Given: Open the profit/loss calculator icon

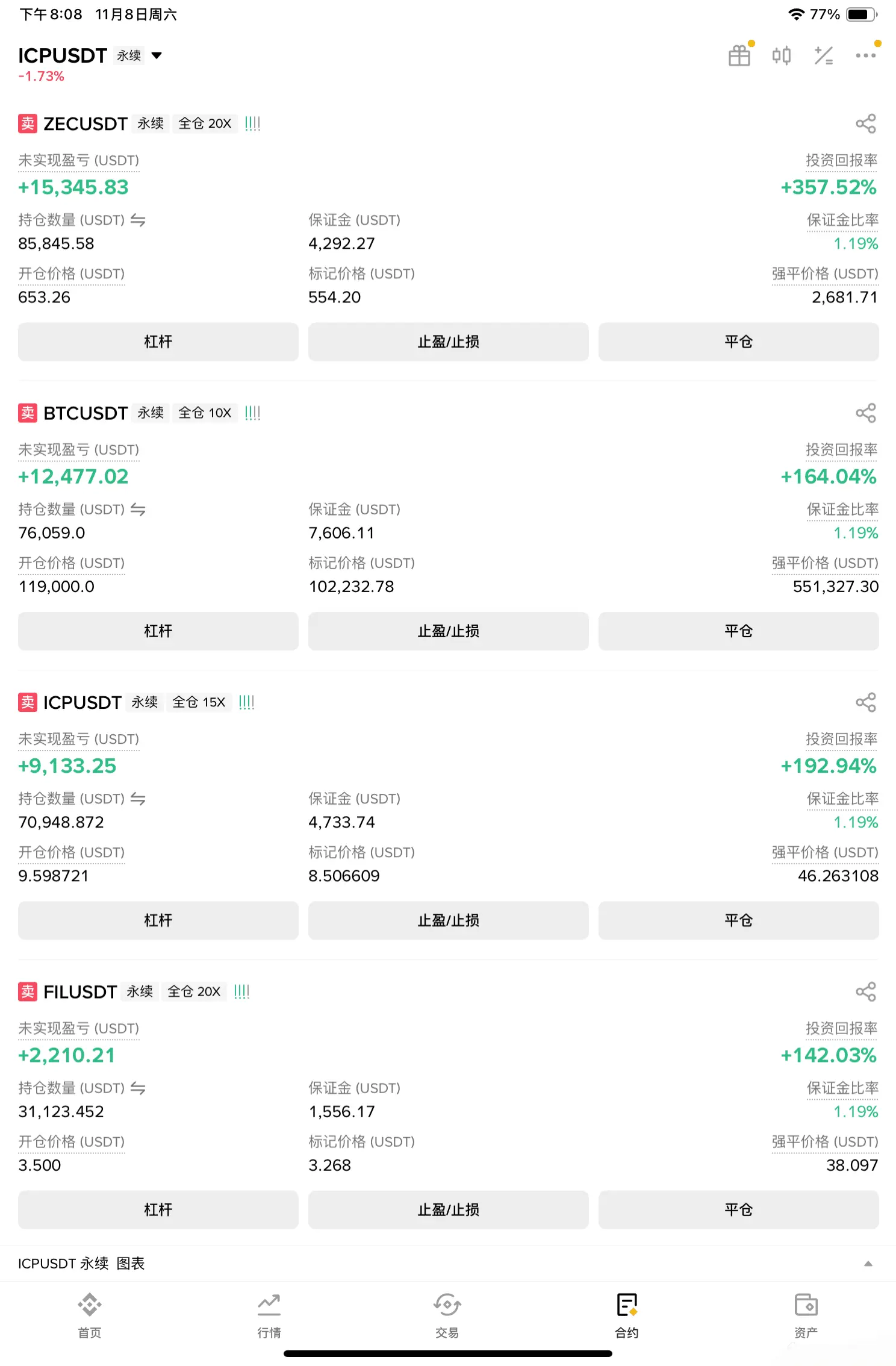Looking at the screenshot, I should (823, 55).
